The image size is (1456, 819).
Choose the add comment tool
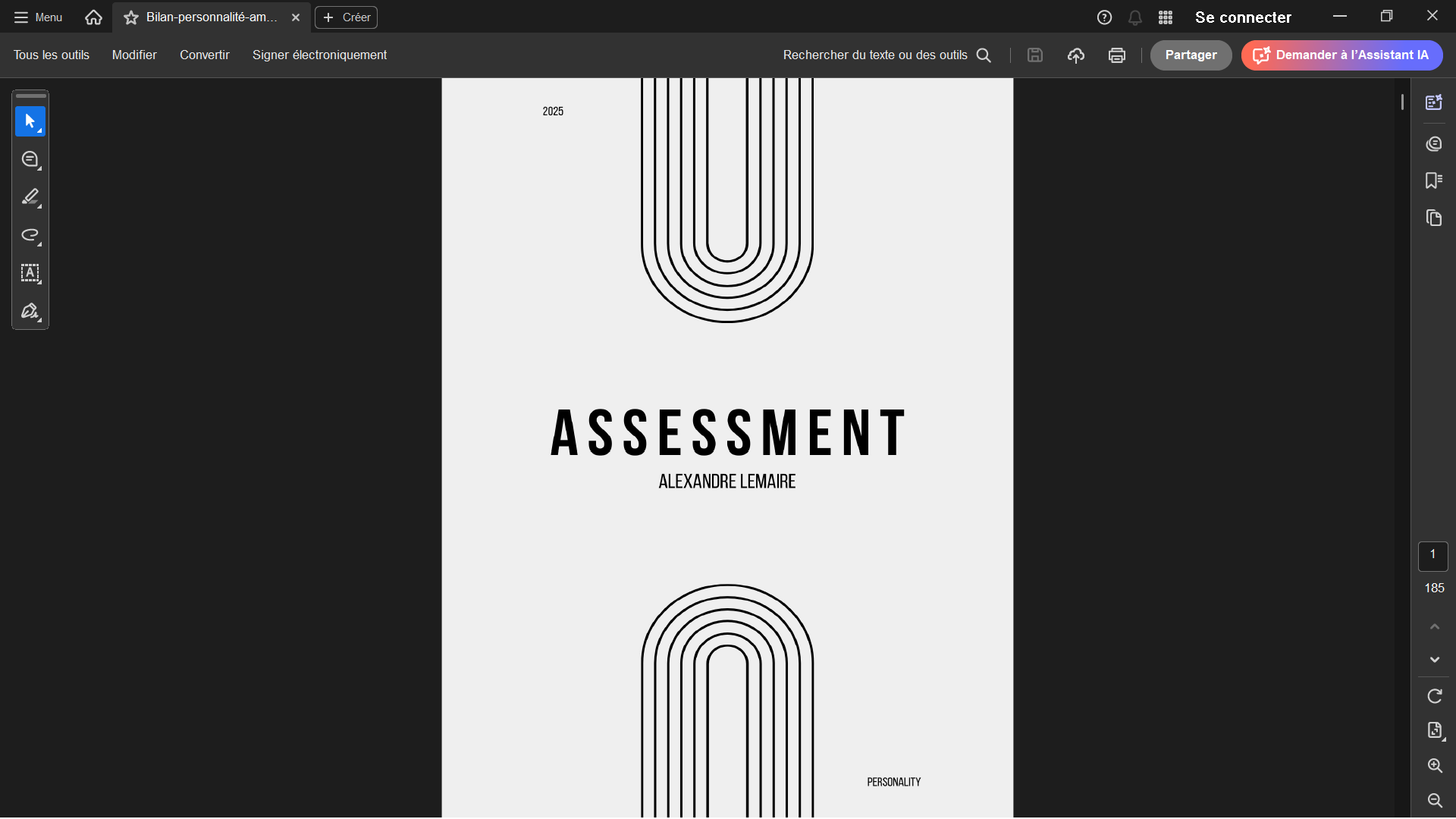pyautogui.click(x=30, y=159)
